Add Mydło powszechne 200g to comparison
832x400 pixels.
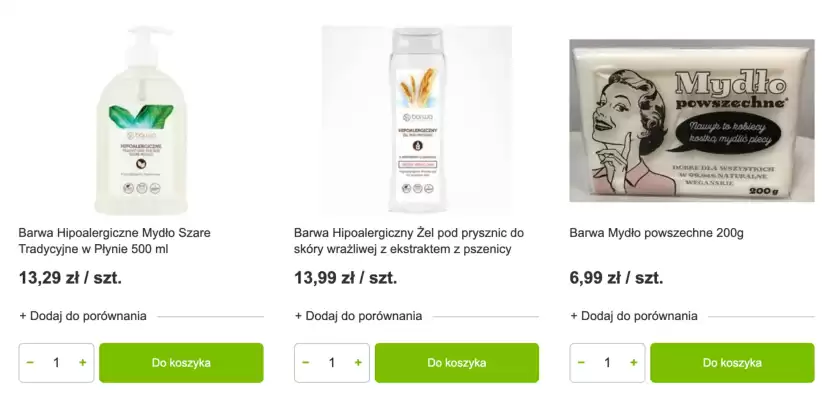pos(634,316)
